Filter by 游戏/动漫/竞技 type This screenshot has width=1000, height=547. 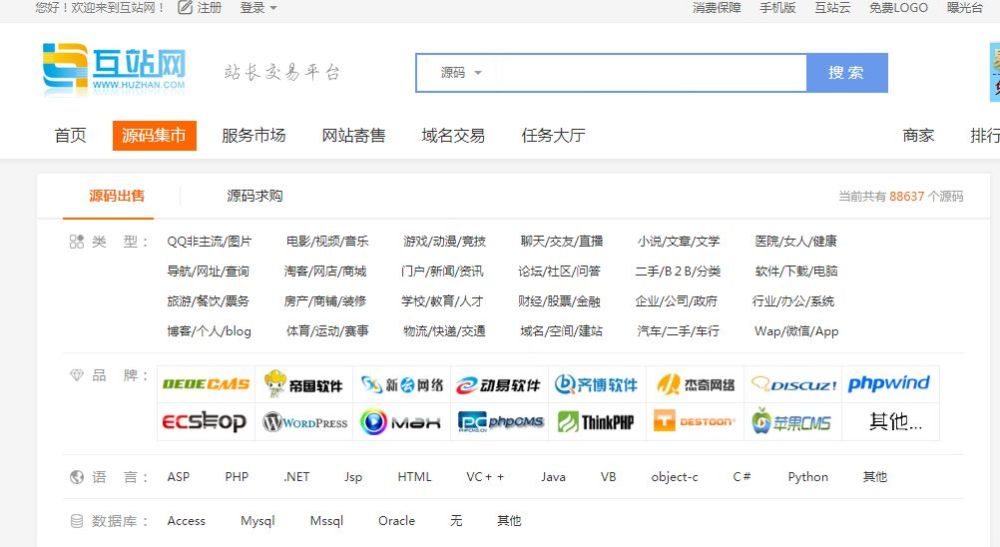pyautogui.click(x=445, y=242)
